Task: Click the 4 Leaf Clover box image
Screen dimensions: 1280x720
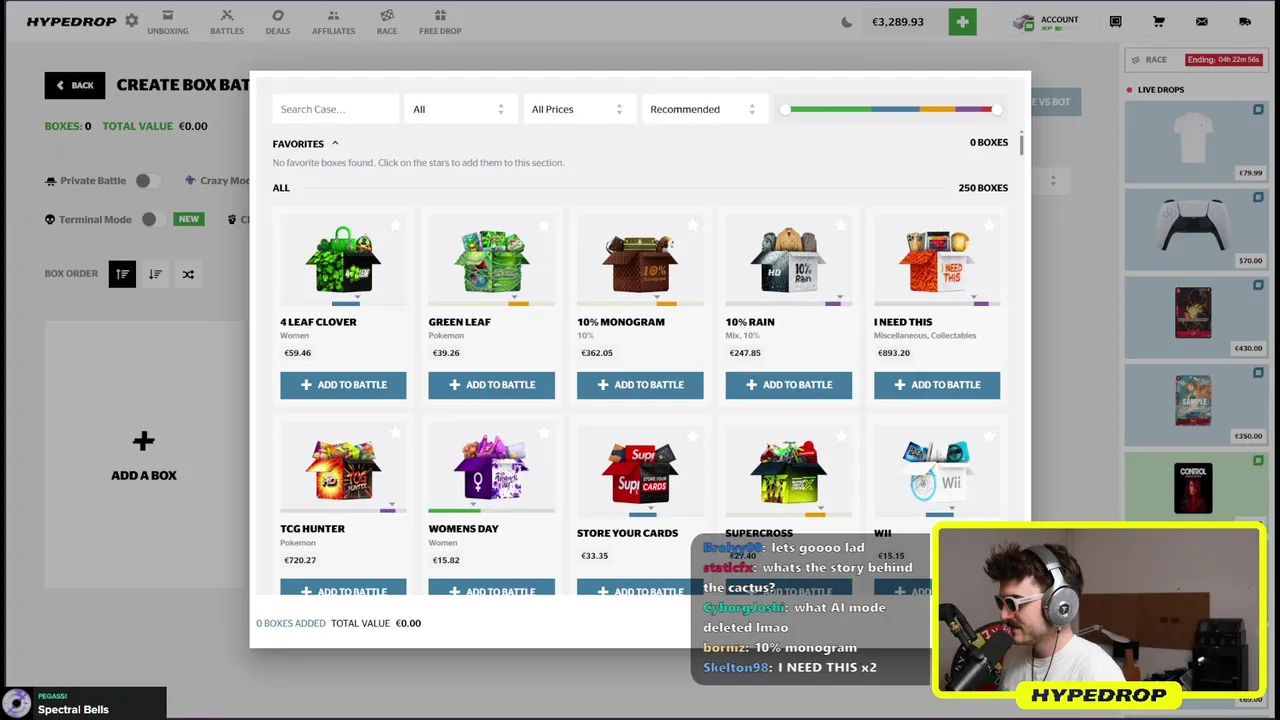Action: coord(343,261)
